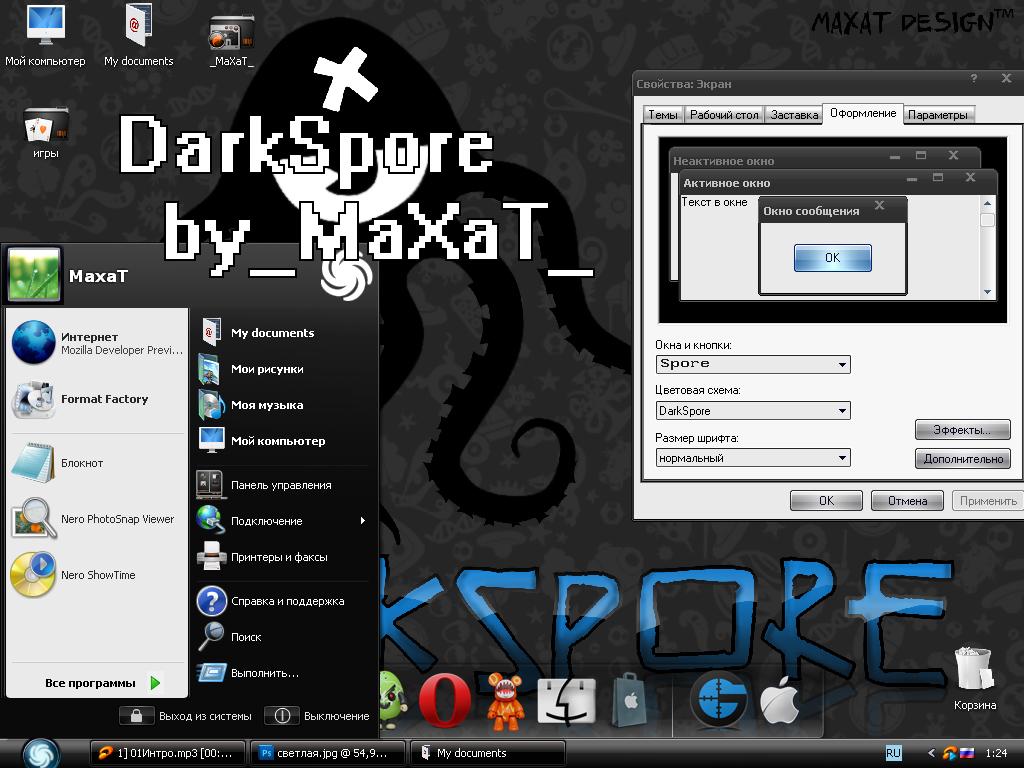
Task: Launch Opera from the dock
Action: pyautogui.click(x=445, y=700)
